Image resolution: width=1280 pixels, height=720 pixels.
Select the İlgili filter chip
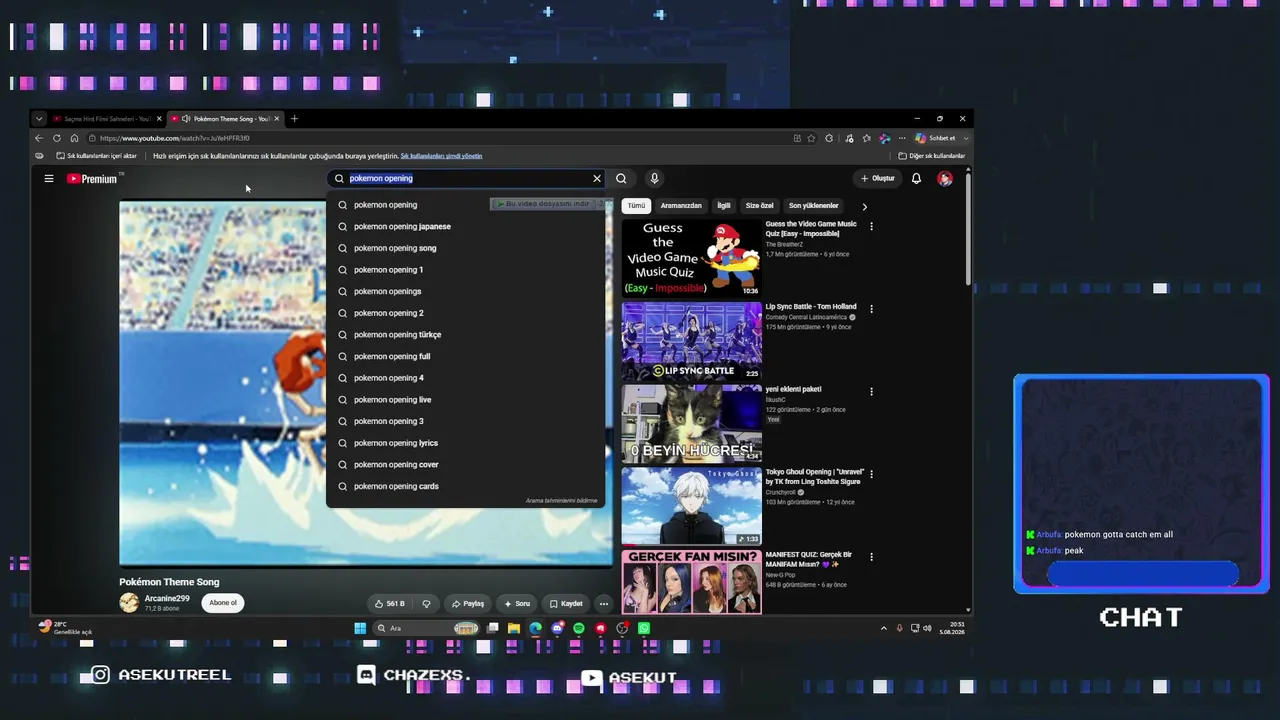coord(724,206)
